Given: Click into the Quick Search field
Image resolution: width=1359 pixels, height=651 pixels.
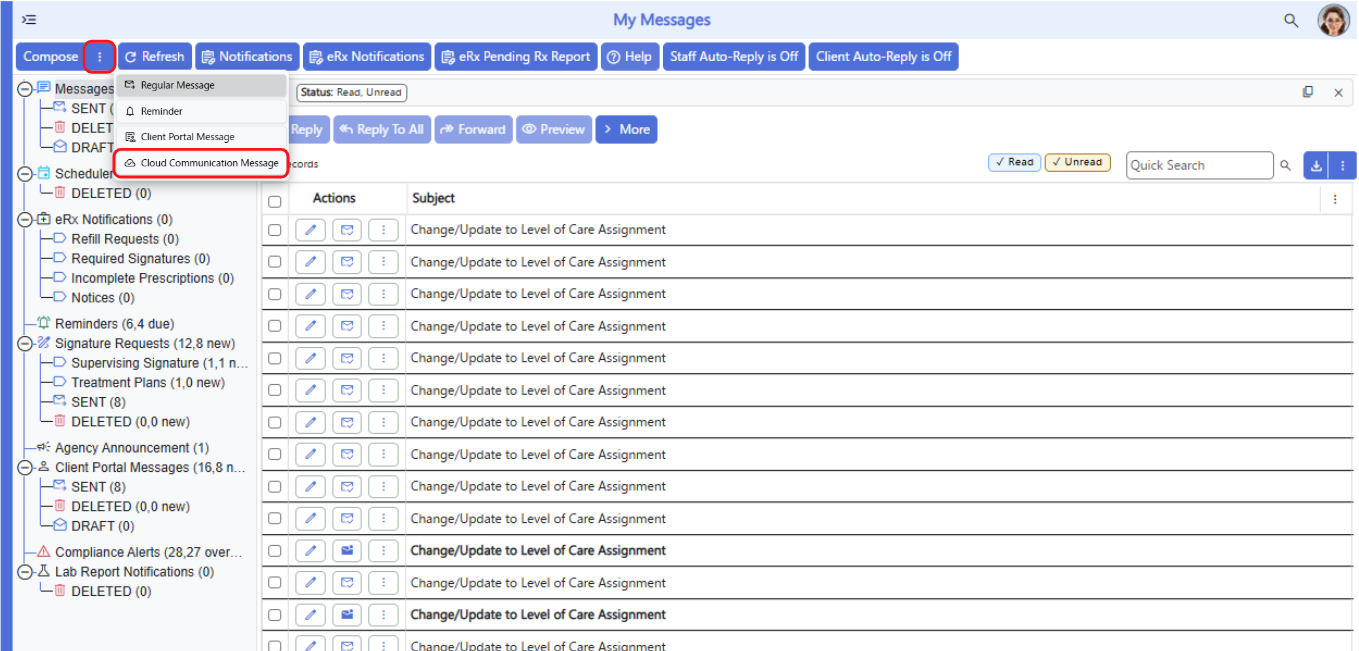Looking at the screenshot, I should coord(1200,166).
